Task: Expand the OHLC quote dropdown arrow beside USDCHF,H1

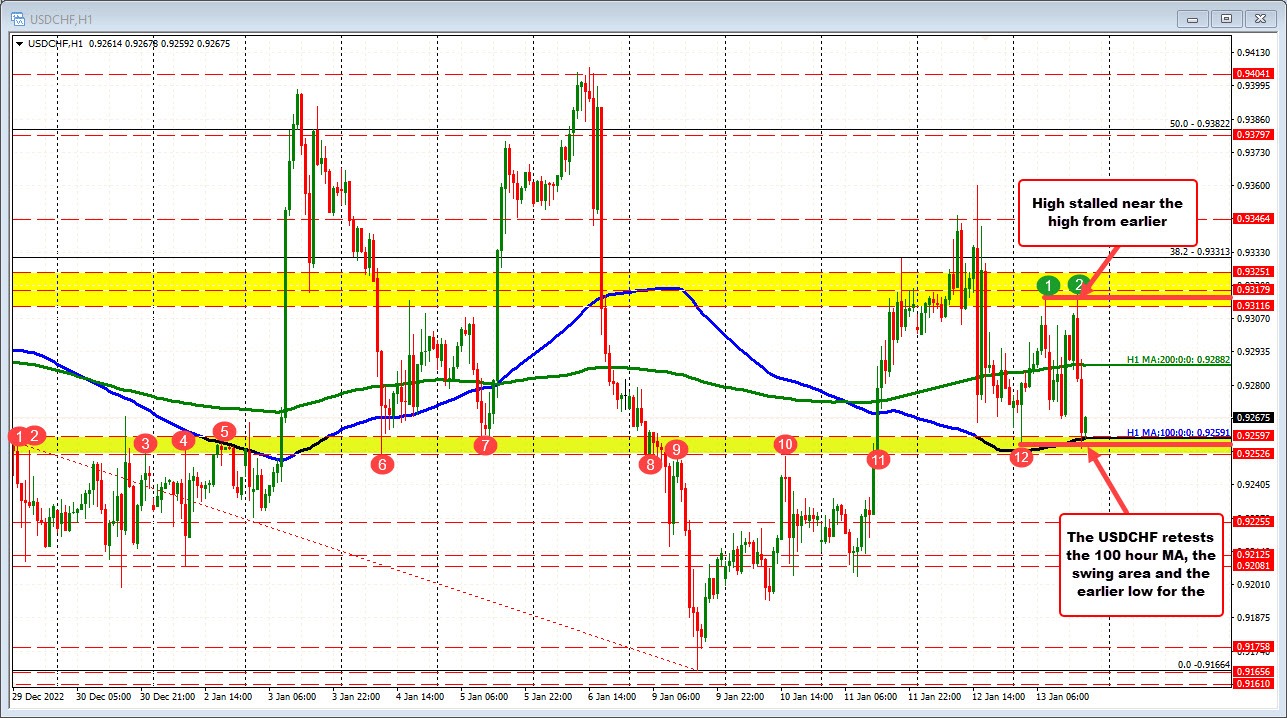Action: [x=20, y=44]
